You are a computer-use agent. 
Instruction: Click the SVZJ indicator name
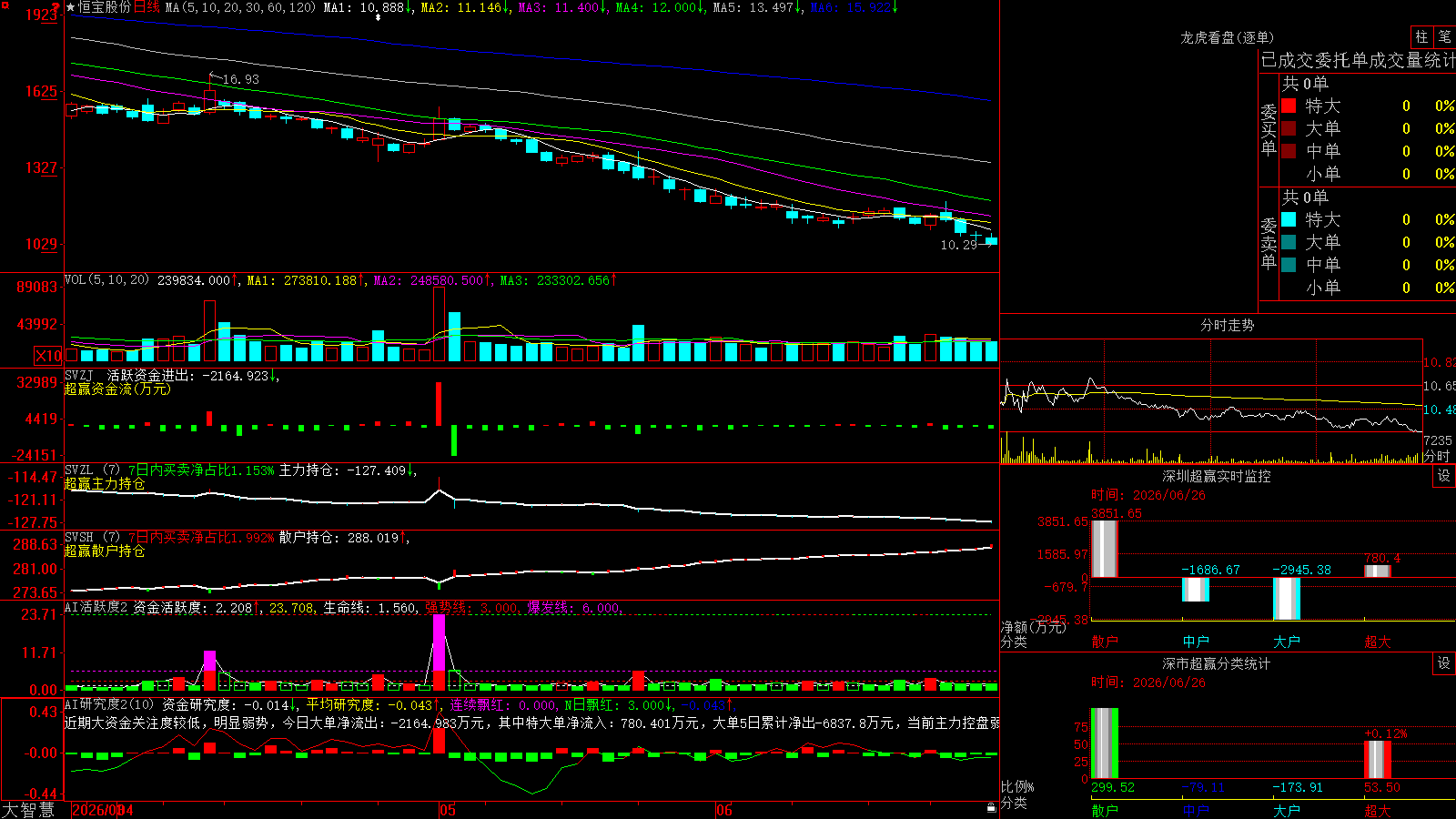click(x=79, y=375)
